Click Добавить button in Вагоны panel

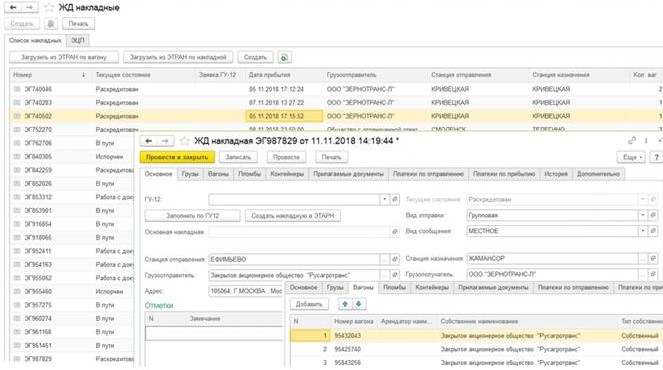[309, 304]
